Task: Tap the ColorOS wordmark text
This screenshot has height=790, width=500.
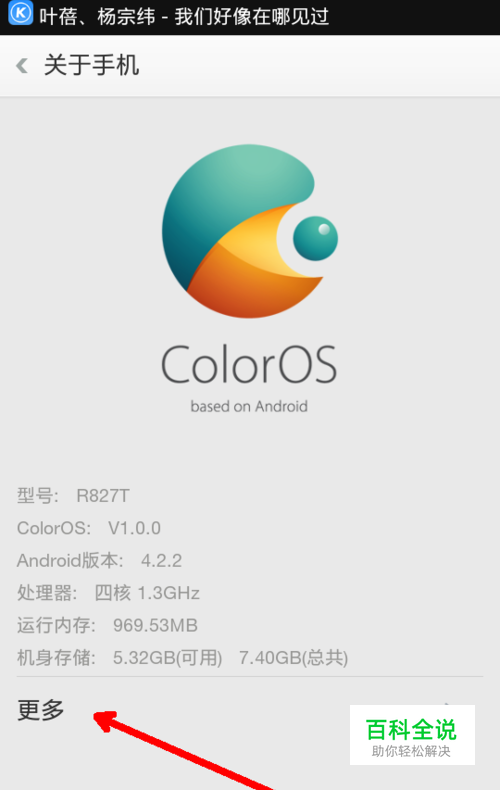Action: [249, 364]
